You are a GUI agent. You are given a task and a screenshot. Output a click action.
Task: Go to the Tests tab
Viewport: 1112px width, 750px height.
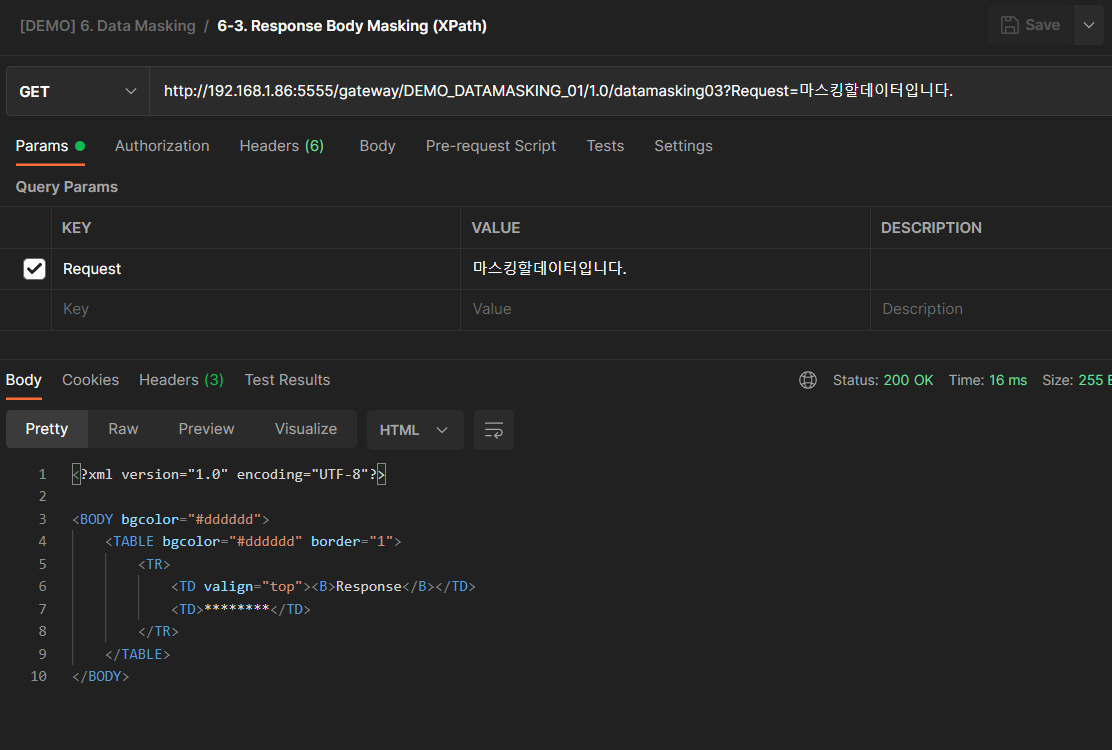click(x=605, y=146)
